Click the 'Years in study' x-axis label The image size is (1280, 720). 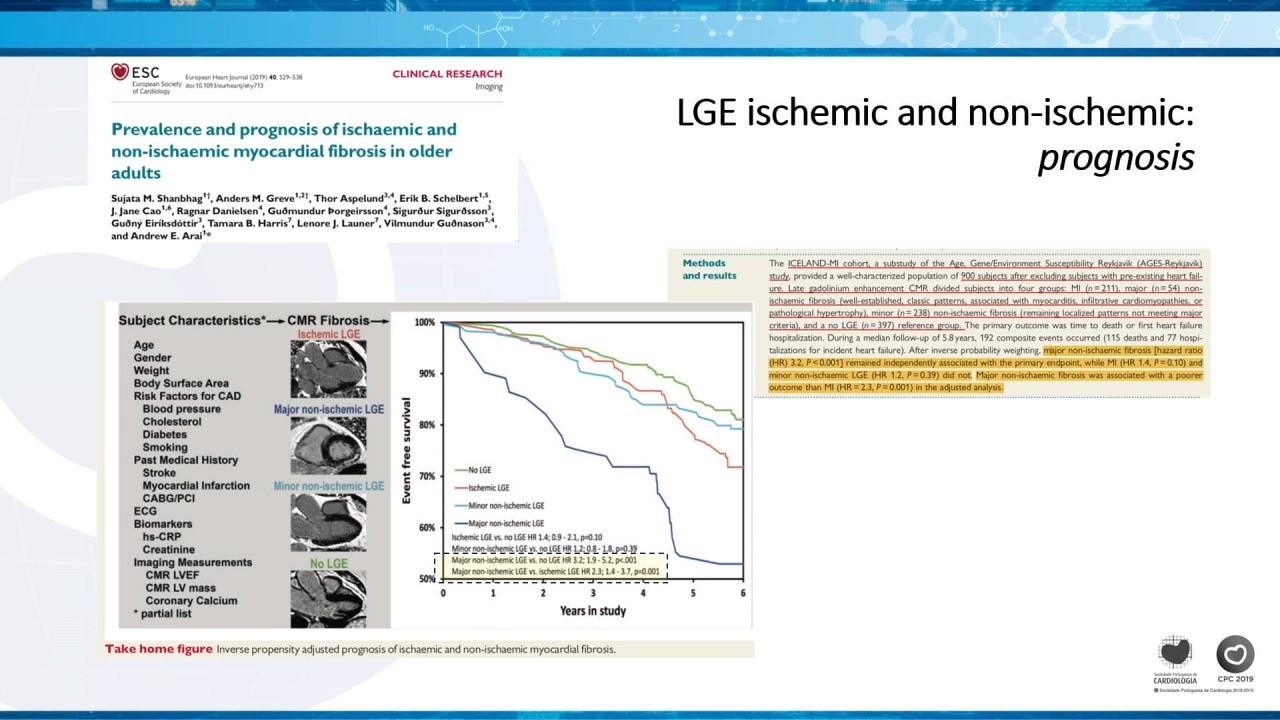tap(593, 610)
